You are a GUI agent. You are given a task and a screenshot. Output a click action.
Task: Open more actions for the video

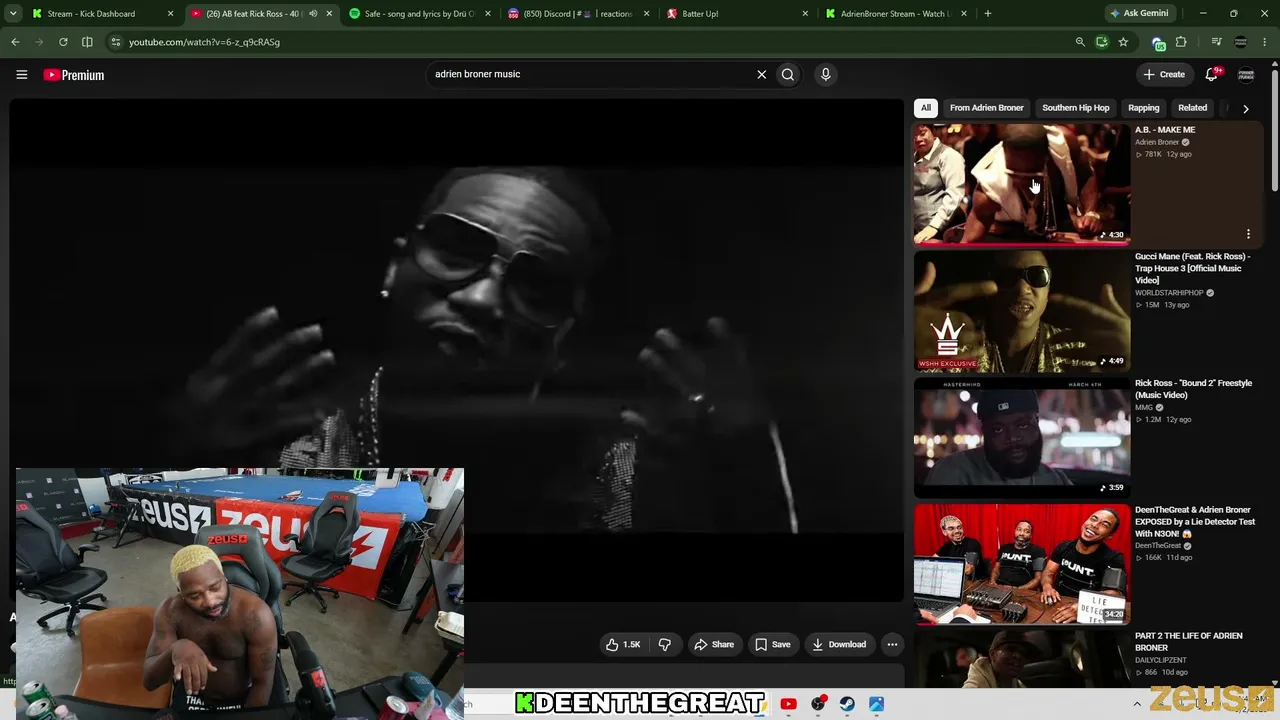892,645
